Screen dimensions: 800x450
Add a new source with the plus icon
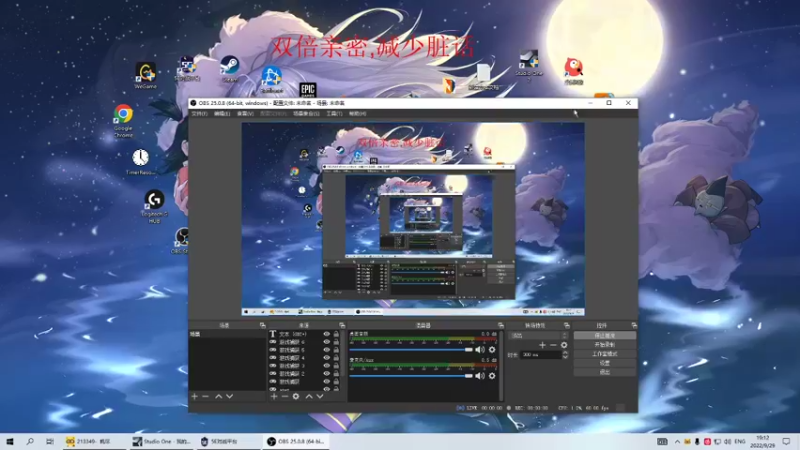coord(274,396)
